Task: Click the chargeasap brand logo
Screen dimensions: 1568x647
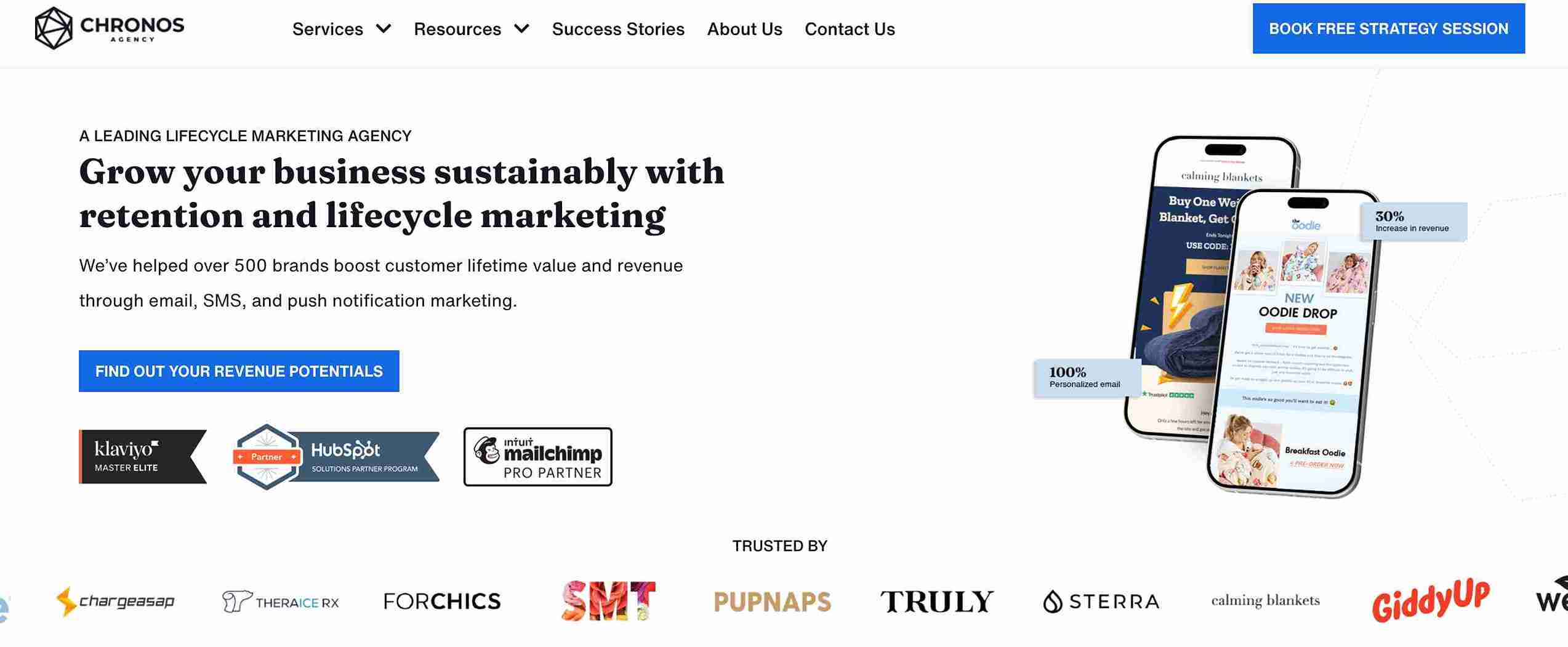Action: [115, 601]
